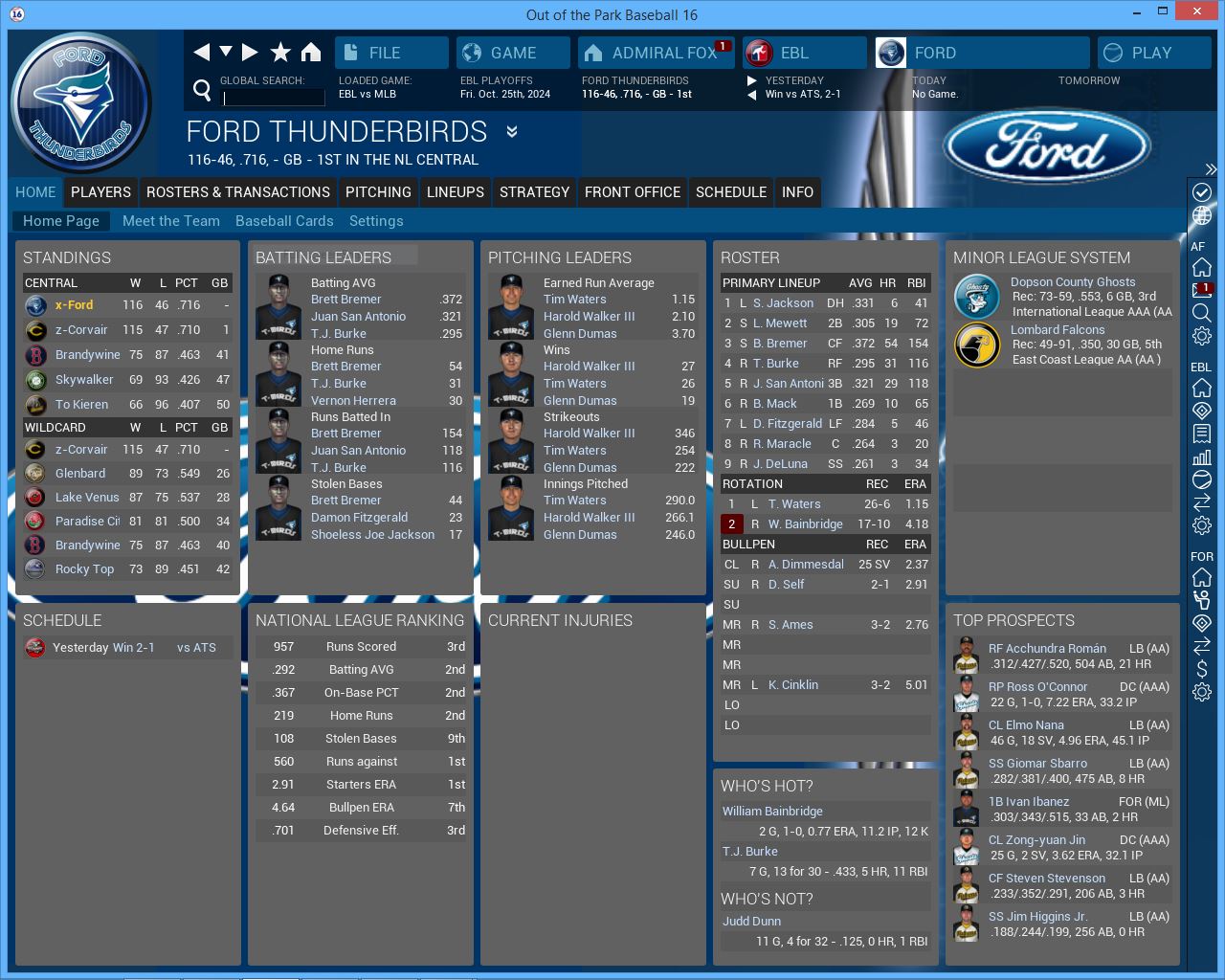1225x980 pixels.
Task: Click the home icon in top toolbar
Action: 311,53
